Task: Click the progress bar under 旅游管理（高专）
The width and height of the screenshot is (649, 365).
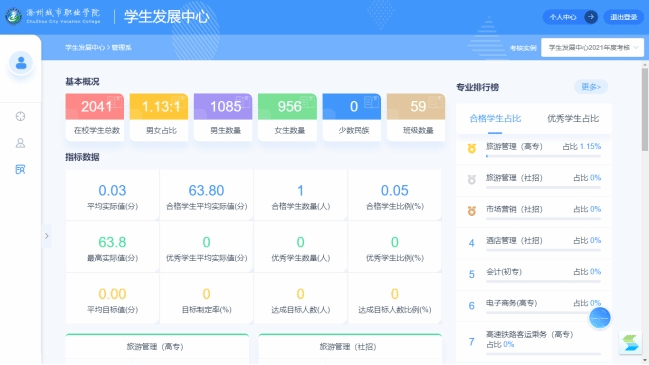Action: click(x=543, y=156)
